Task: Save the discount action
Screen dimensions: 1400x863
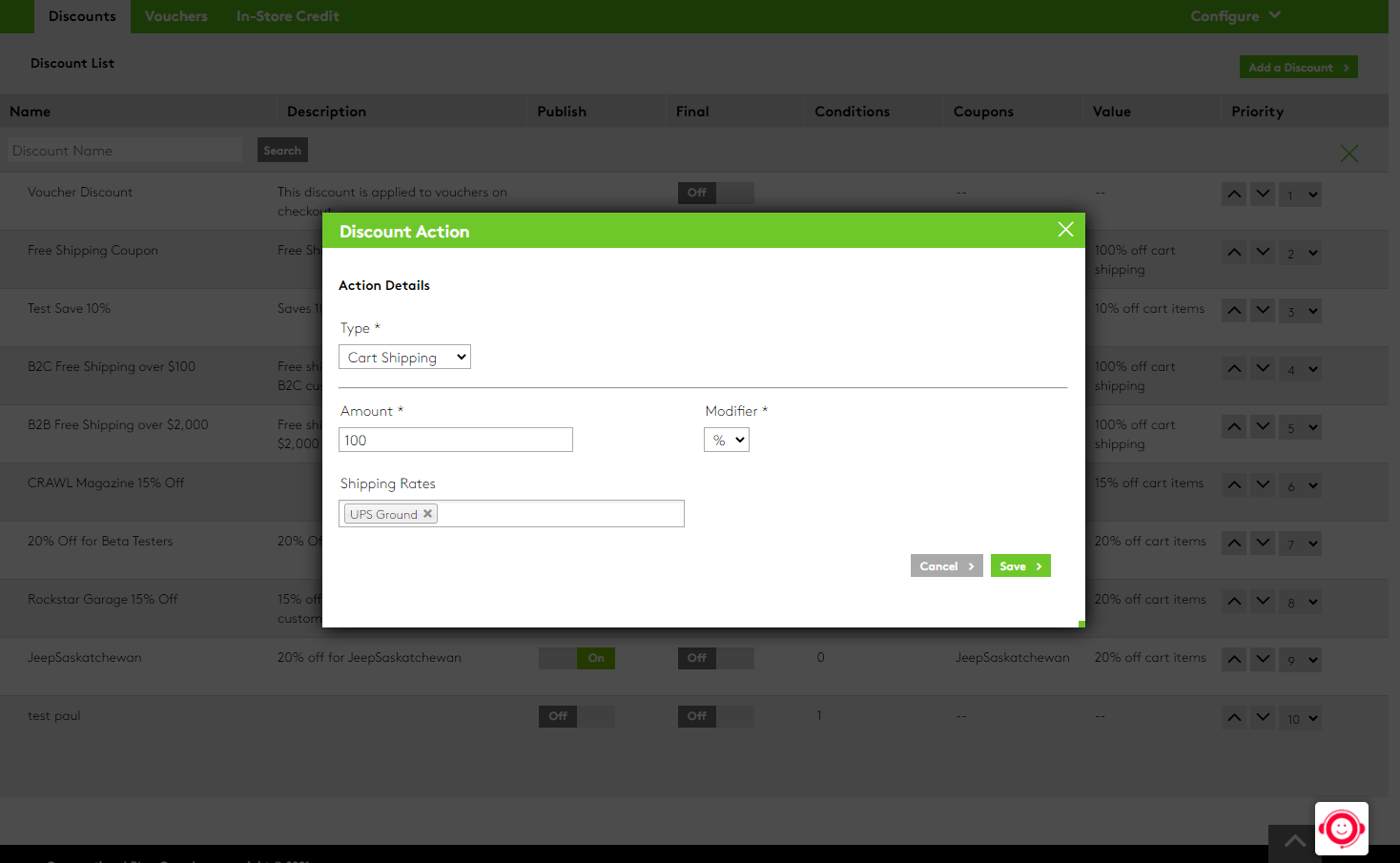Action: click(x=1019, y=565)
